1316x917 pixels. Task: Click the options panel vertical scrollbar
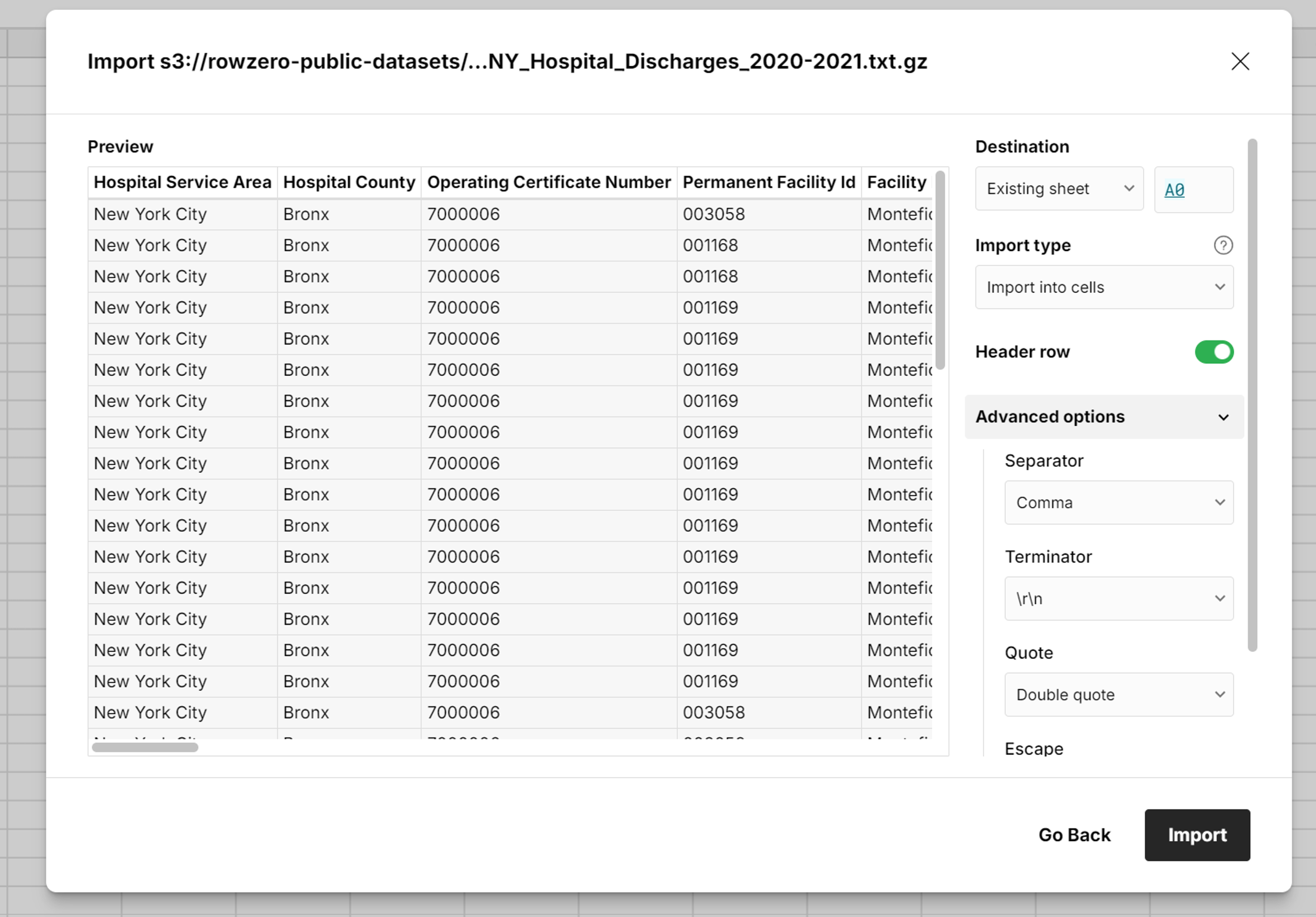[x=1253, y=395]
